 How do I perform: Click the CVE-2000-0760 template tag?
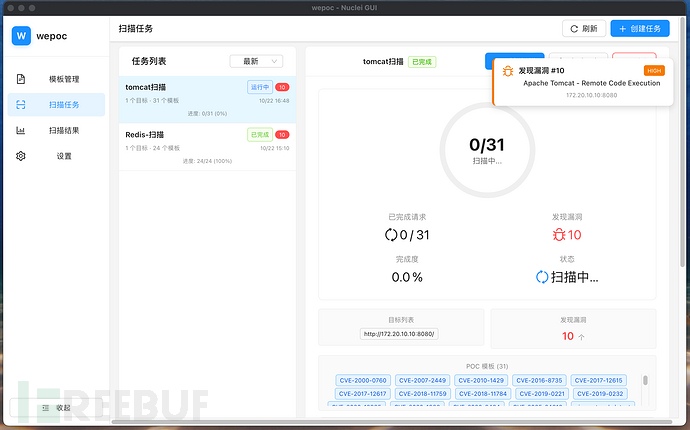click(x=363, y=380)
